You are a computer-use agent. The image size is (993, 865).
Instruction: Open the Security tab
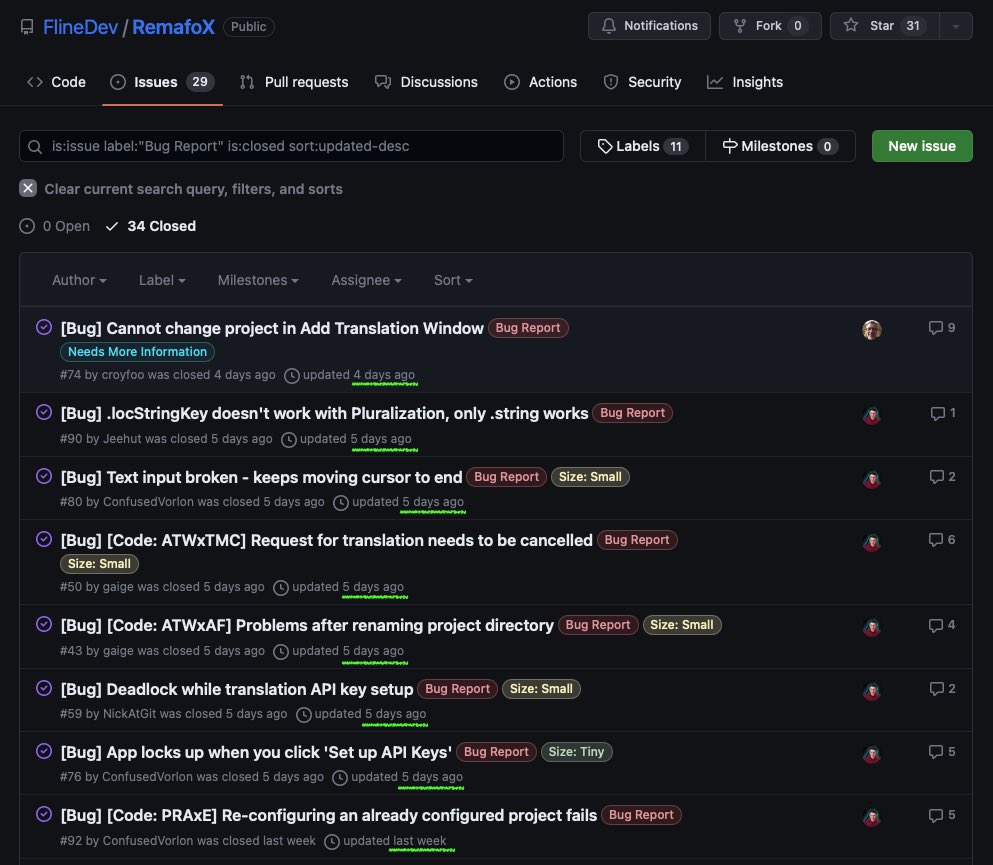[x=642, y=82]
